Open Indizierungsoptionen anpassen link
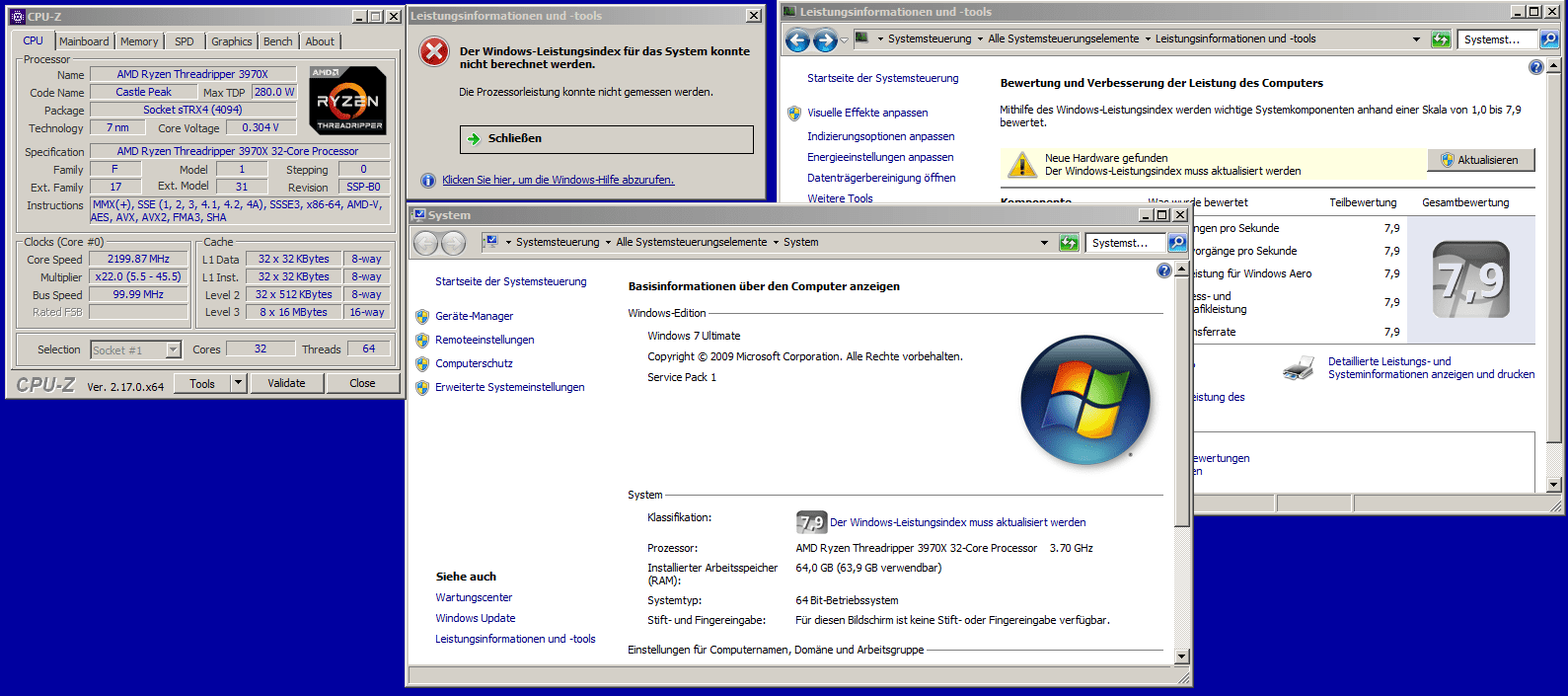Viewport: 1568px width, 696px height. [881, 136]
